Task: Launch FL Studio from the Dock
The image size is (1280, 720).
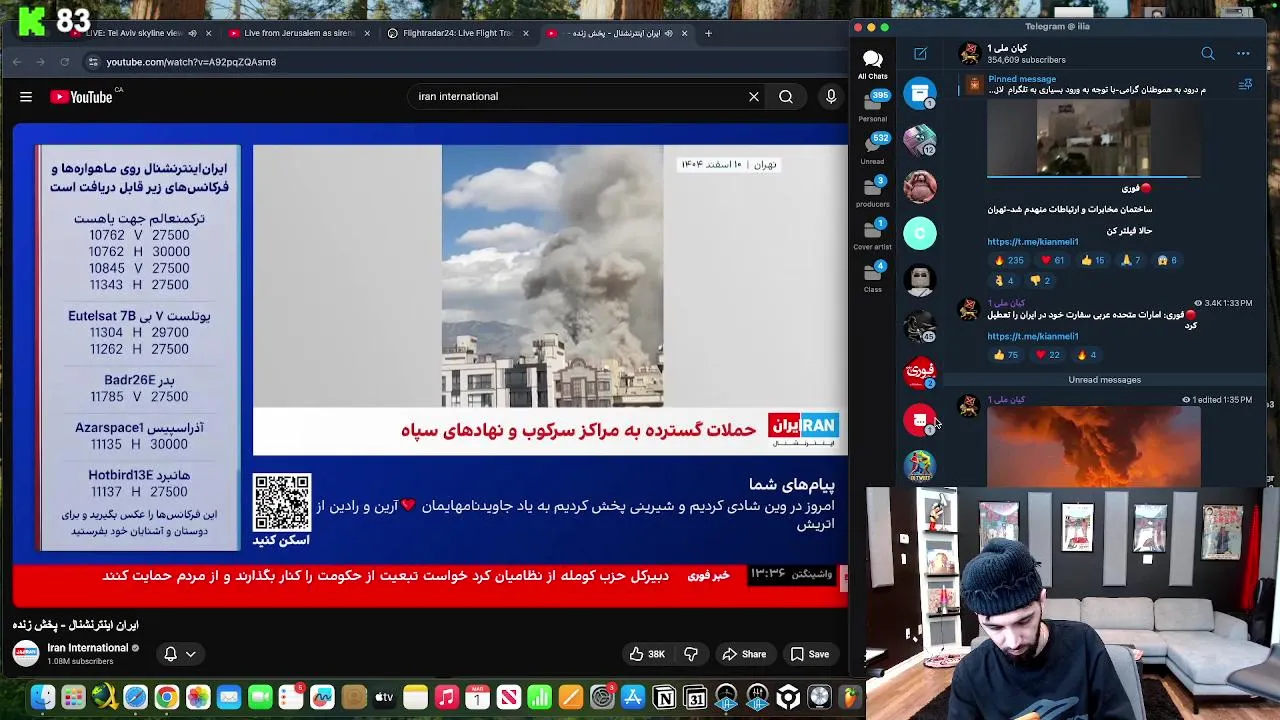Action: pyautogui.click(x=850, y=698)
